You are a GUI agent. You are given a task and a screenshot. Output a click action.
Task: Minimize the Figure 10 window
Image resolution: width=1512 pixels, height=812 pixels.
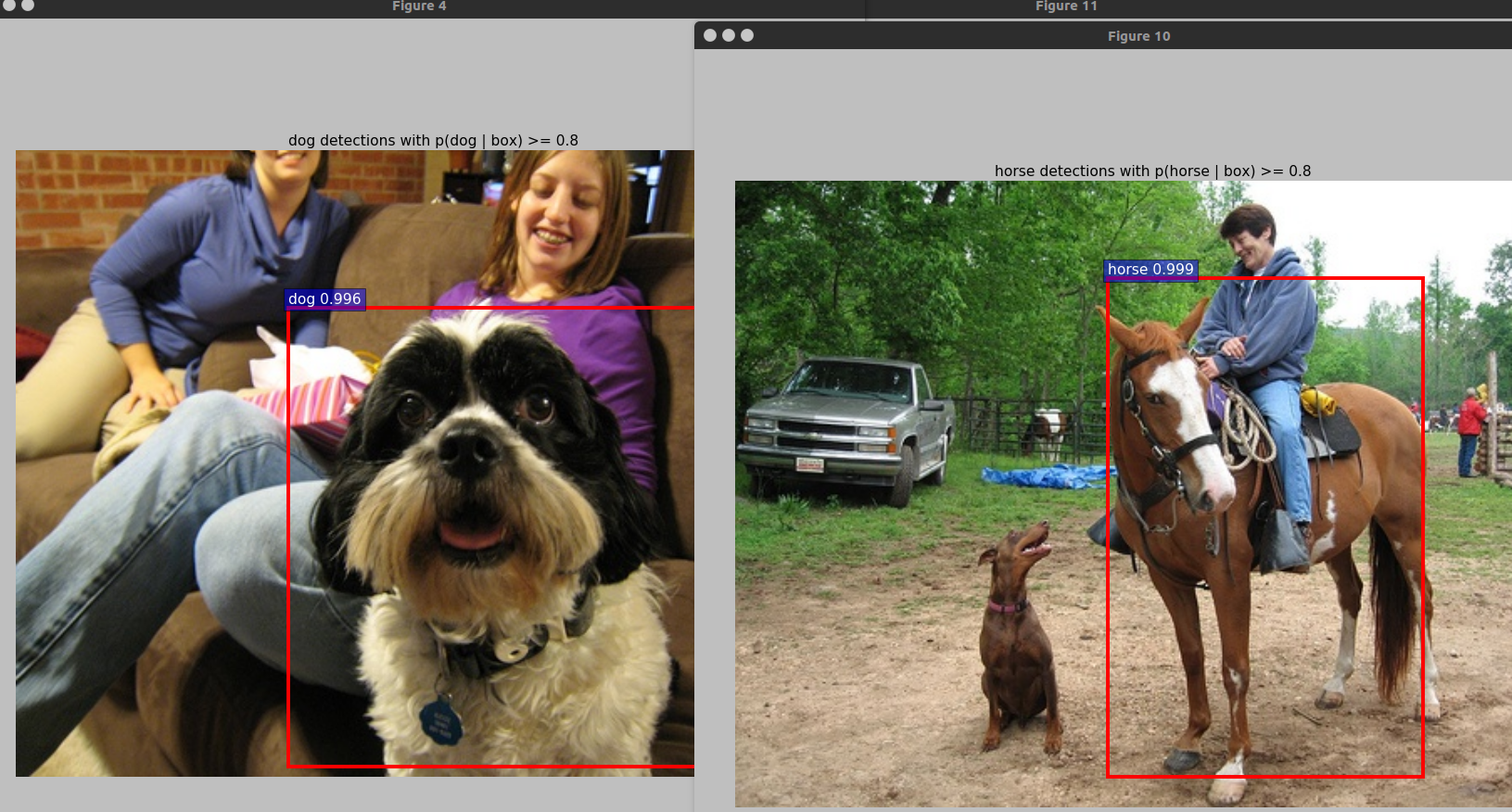729,35
